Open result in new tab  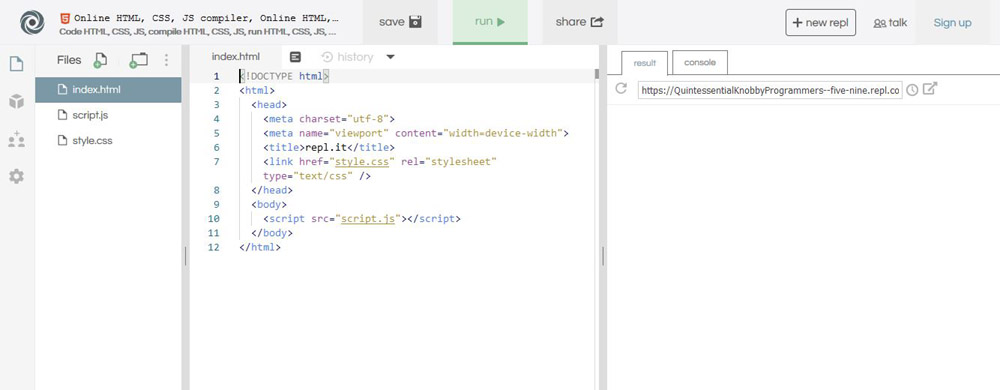tap(930, 89)
